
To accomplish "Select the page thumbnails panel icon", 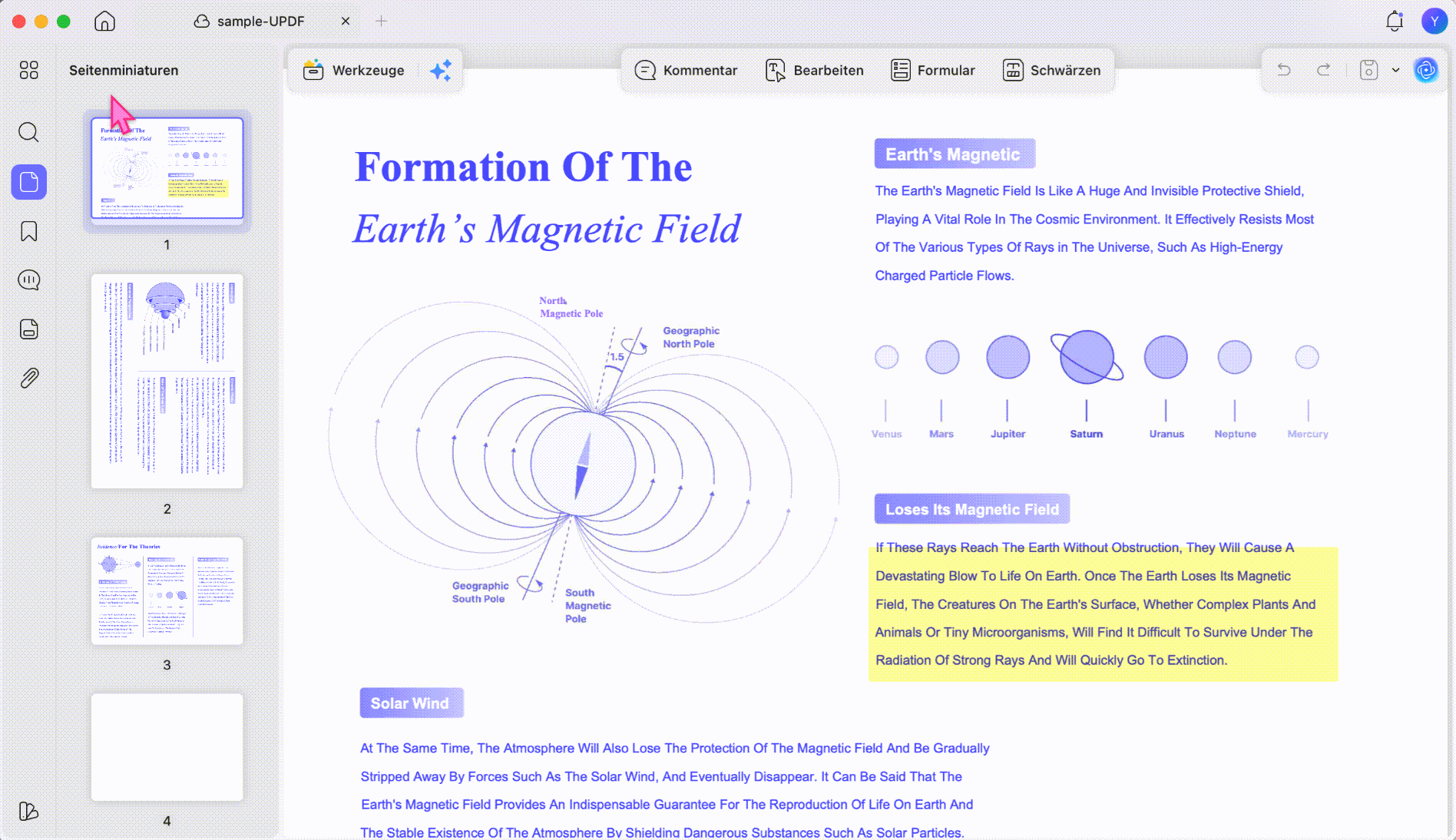I will [x=28, y=182].
